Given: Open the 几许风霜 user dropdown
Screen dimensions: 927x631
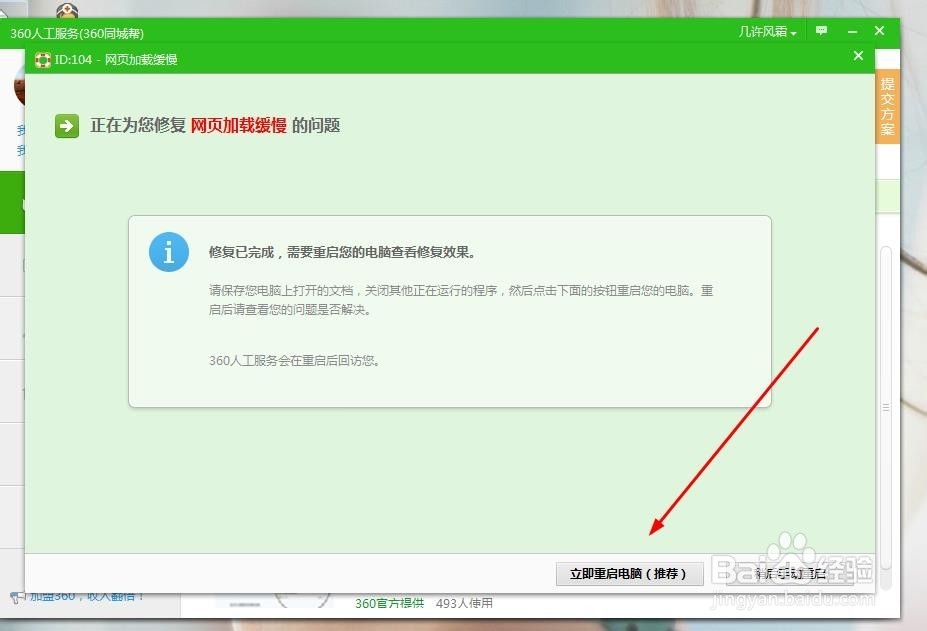Looking at the screenshot, I should [x=767, y=31].
